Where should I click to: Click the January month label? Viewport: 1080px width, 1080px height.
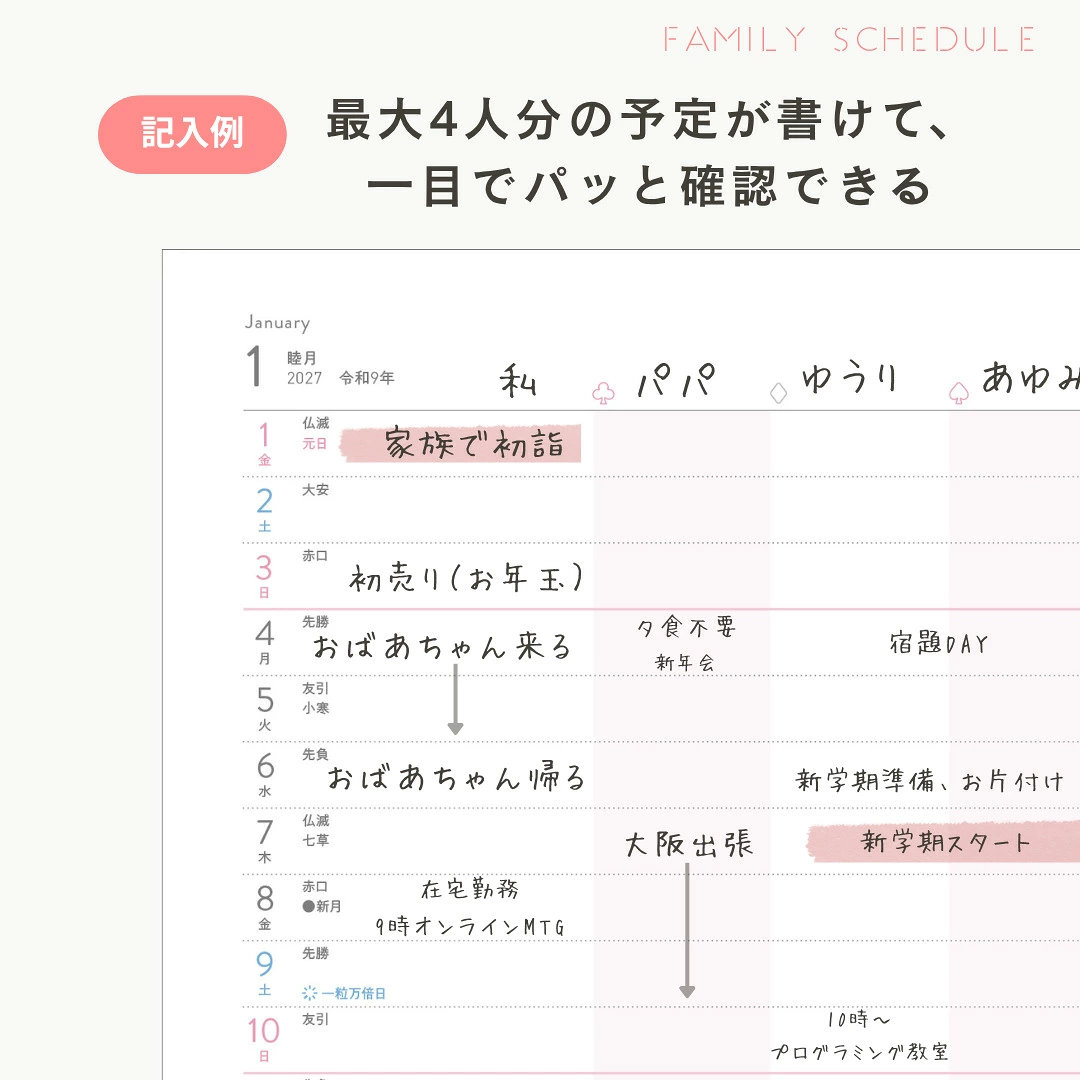coord(278,322)
